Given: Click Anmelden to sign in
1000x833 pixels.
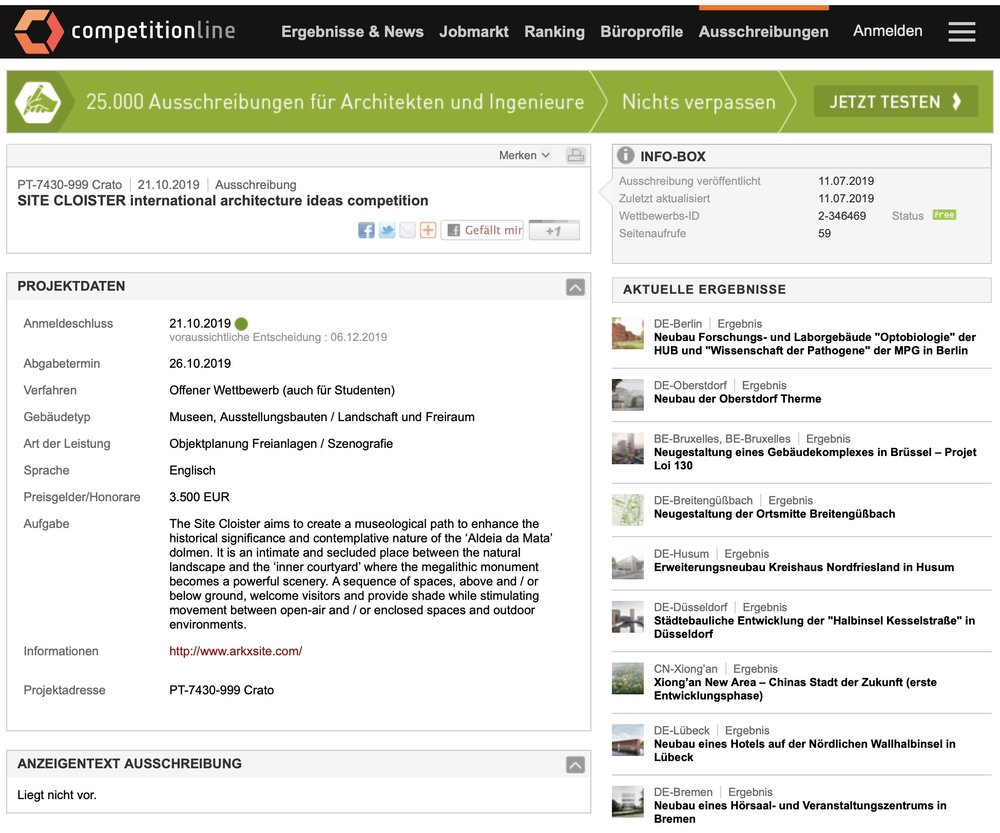Looking at the screenshot, I should click(887, 31).
